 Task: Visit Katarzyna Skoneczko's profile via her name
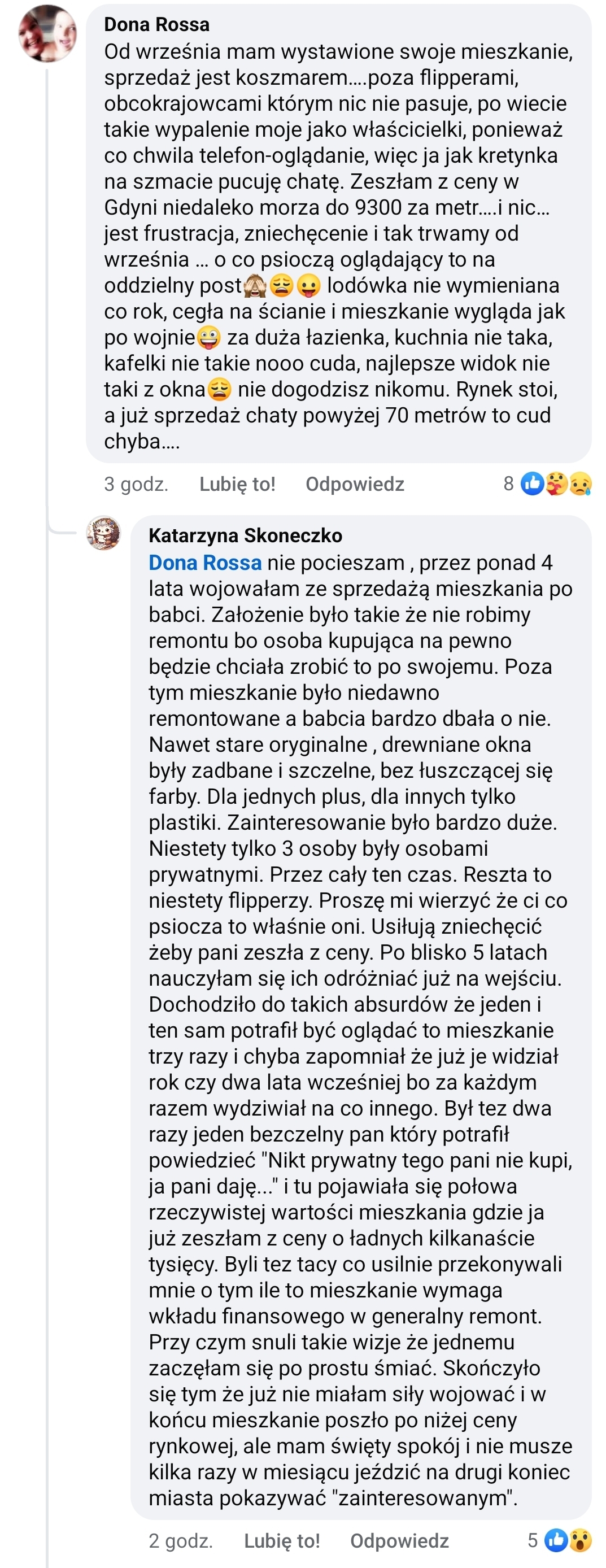click(245, 535)
